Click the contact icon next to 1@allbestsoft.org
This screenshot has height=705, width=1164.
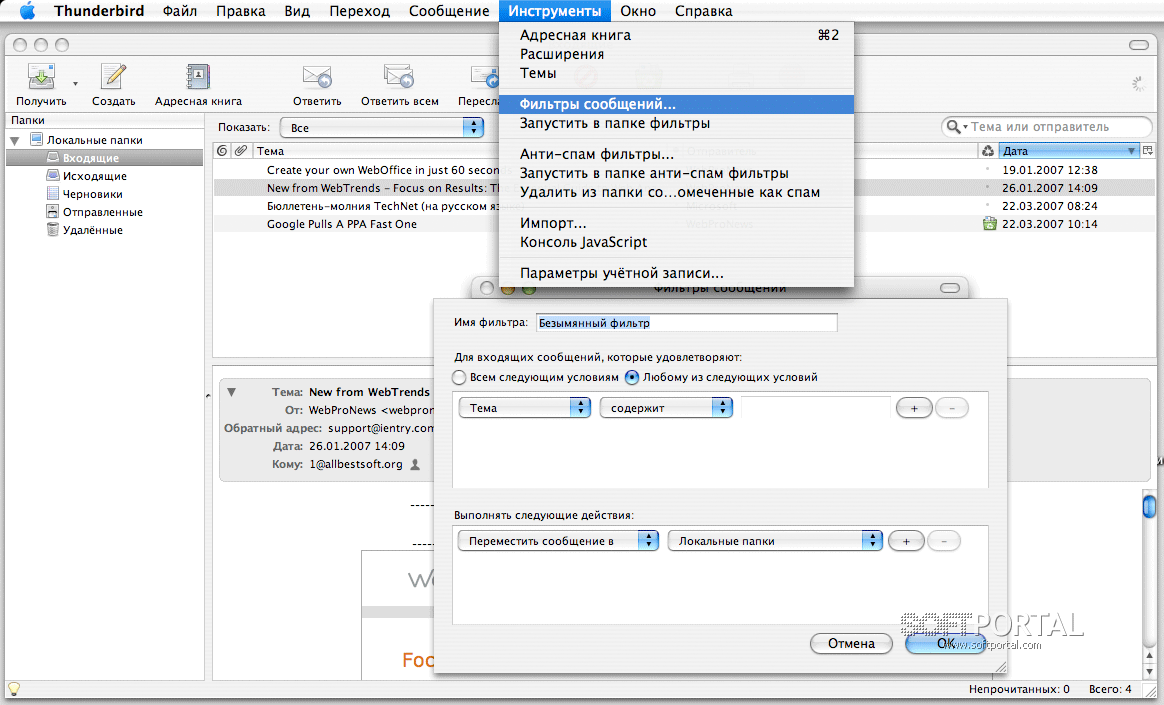415,465
